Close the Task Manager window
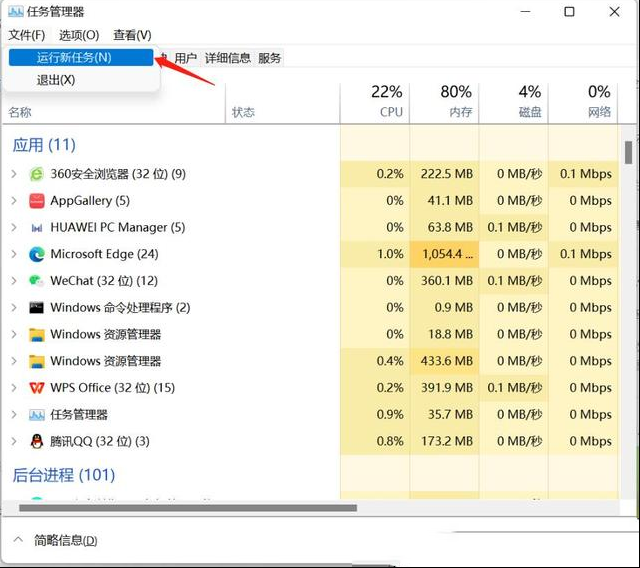640x568 pixels. [x=614, y=11]
